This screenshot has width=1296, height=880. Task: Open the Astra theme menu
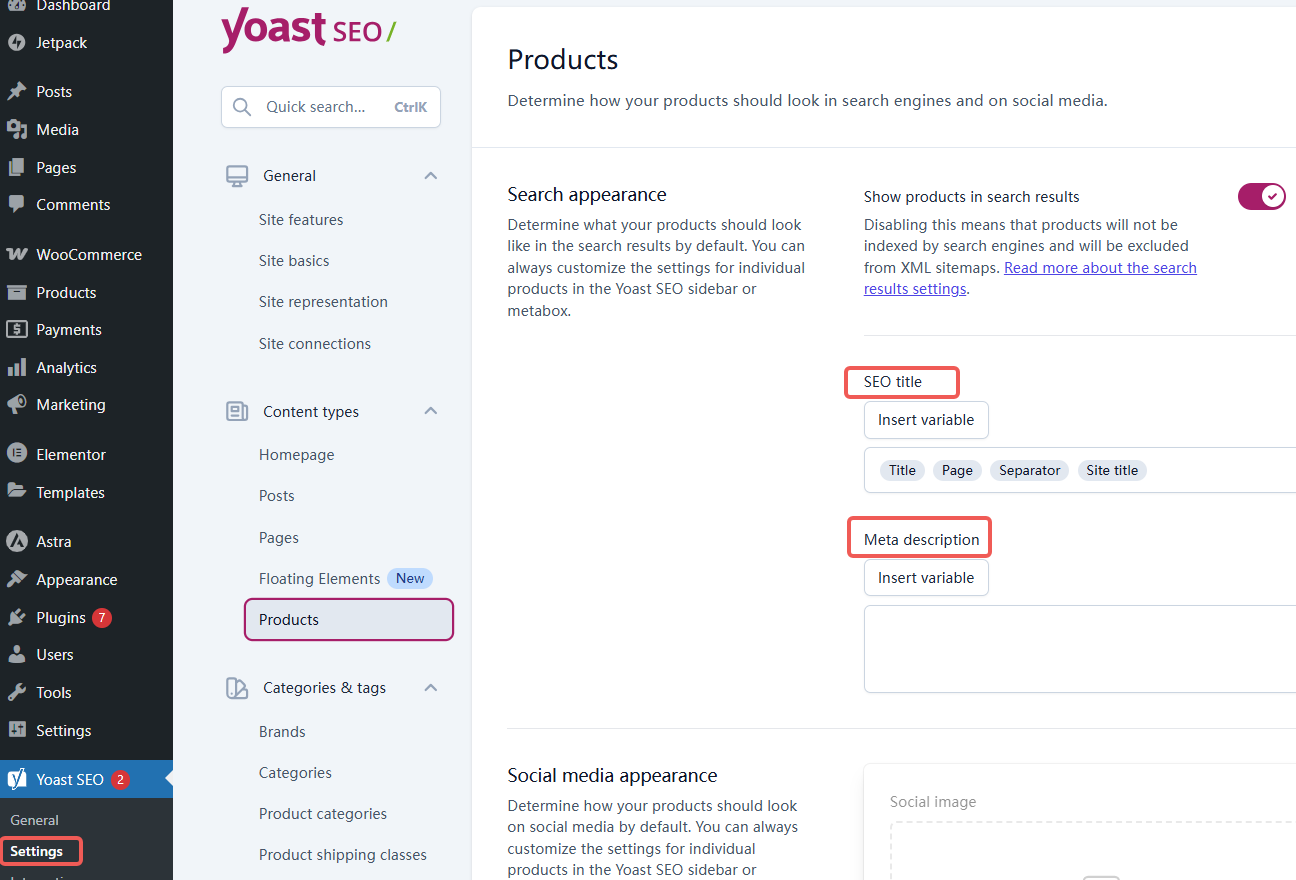[52, 541]
